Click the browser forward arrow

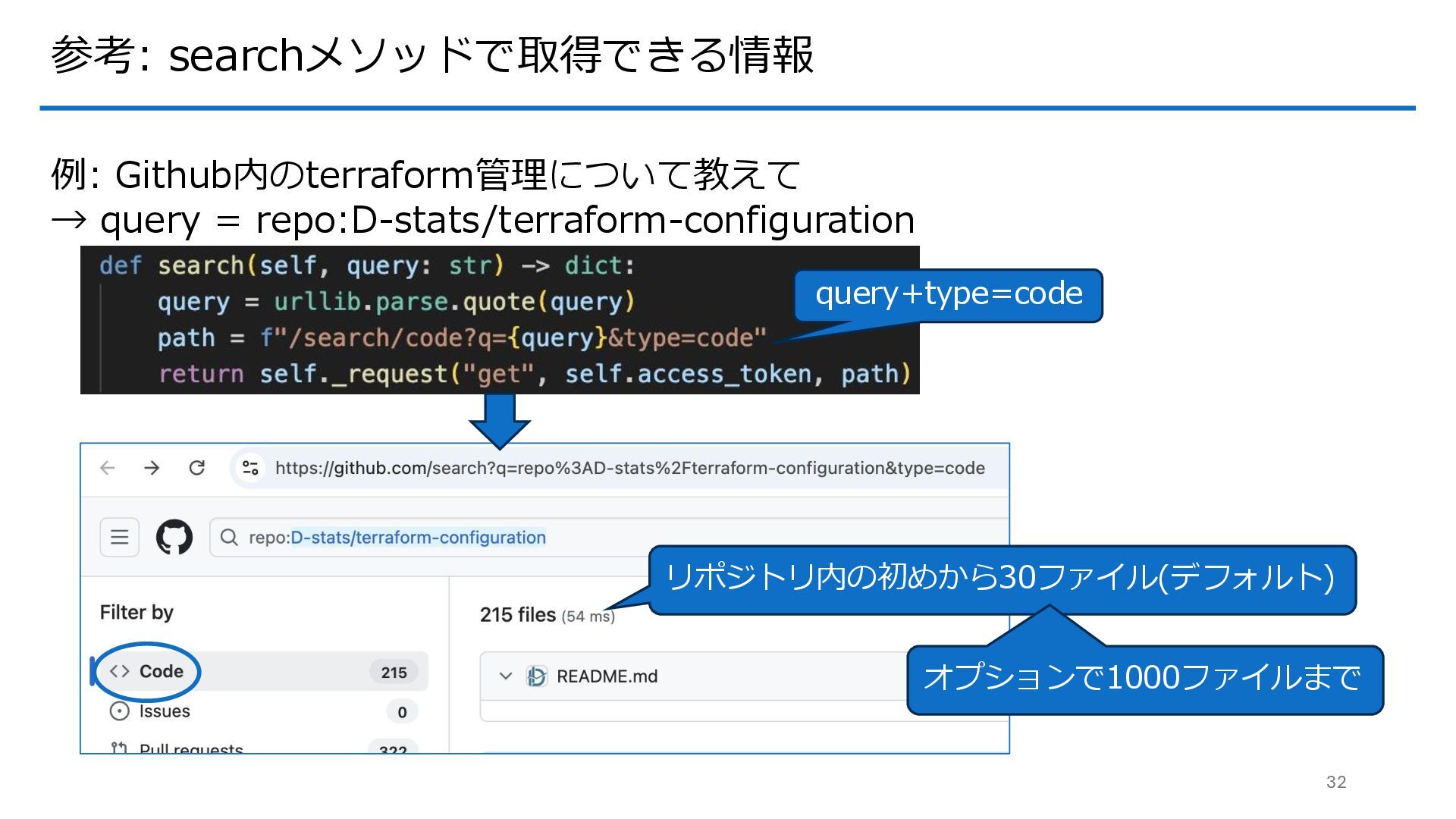click(x=152, y=468)
